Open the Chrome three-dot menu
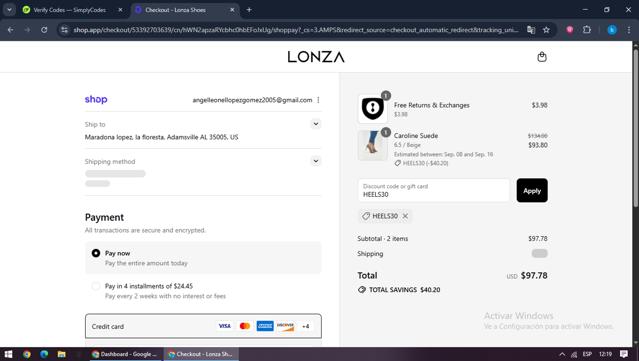The width and height of the screenshot is (639, 361). [x=629, y=30]
